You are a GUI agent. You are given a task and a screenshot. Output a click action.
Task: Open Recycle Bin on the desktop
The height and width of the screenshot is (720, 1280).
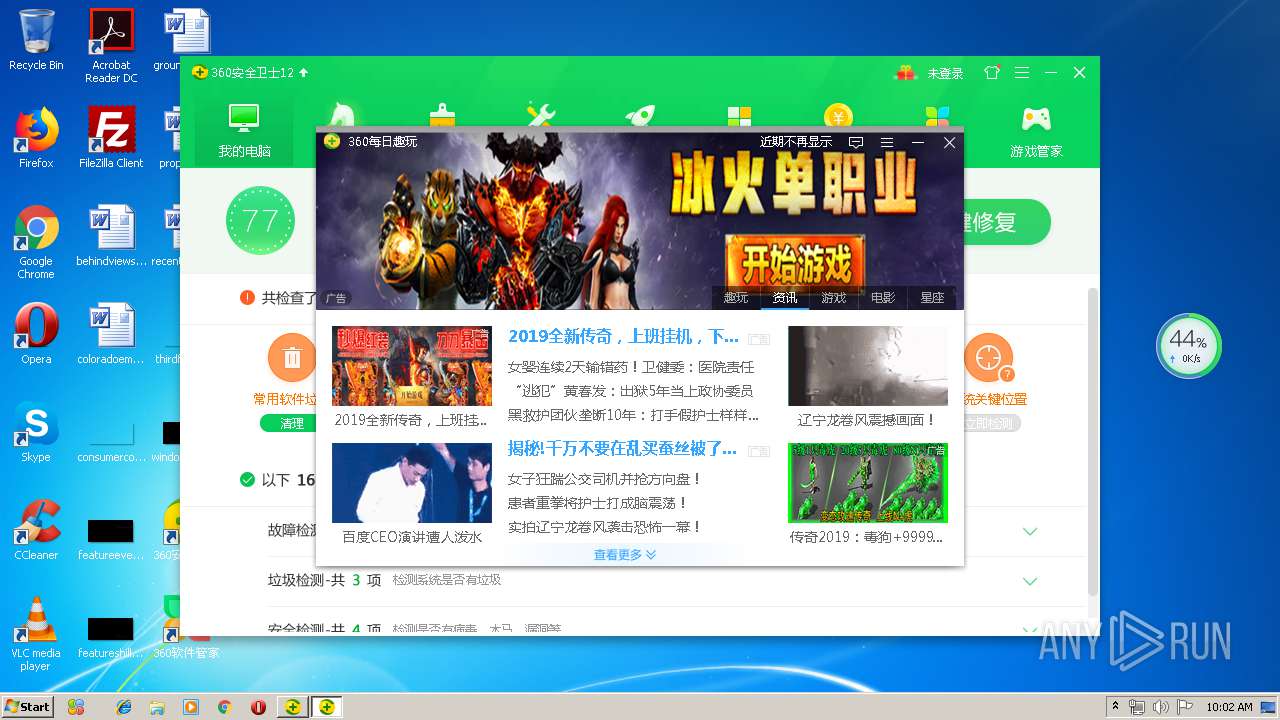[36, 40]
